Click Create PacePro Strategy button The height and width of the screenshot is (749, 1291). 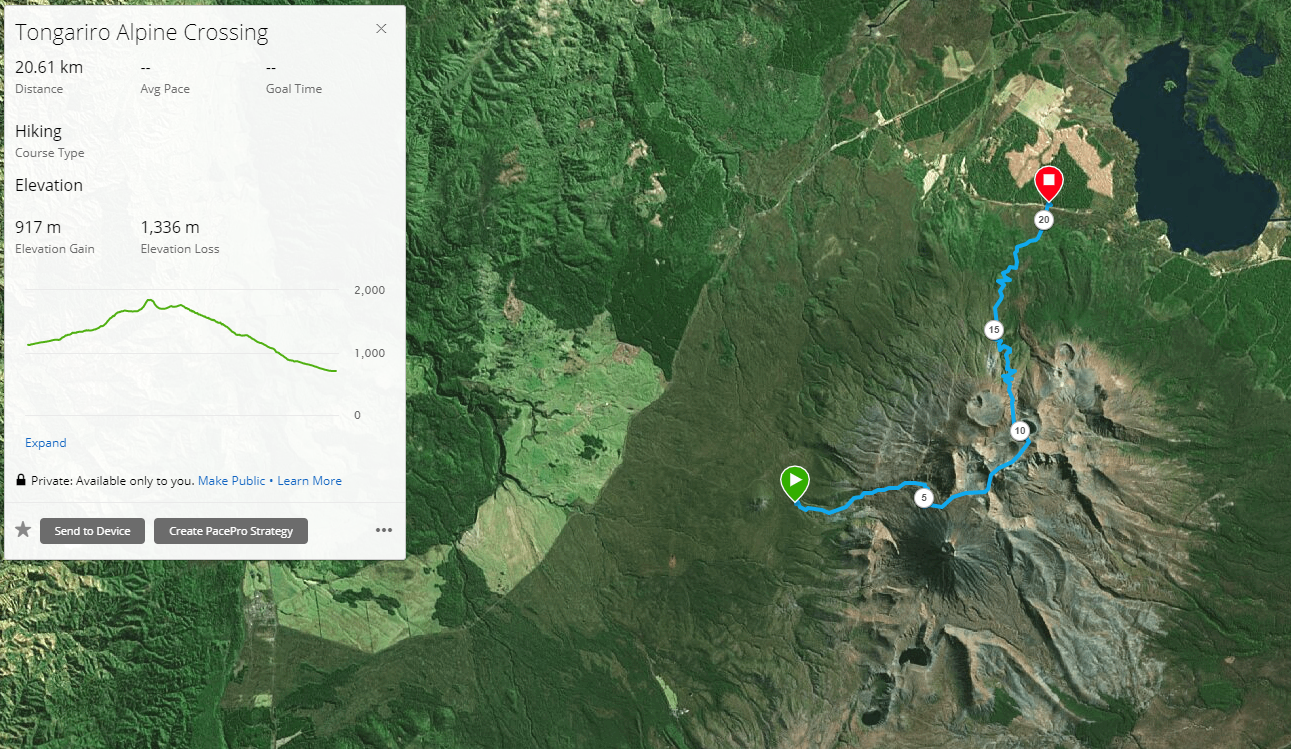click(231, 531)
